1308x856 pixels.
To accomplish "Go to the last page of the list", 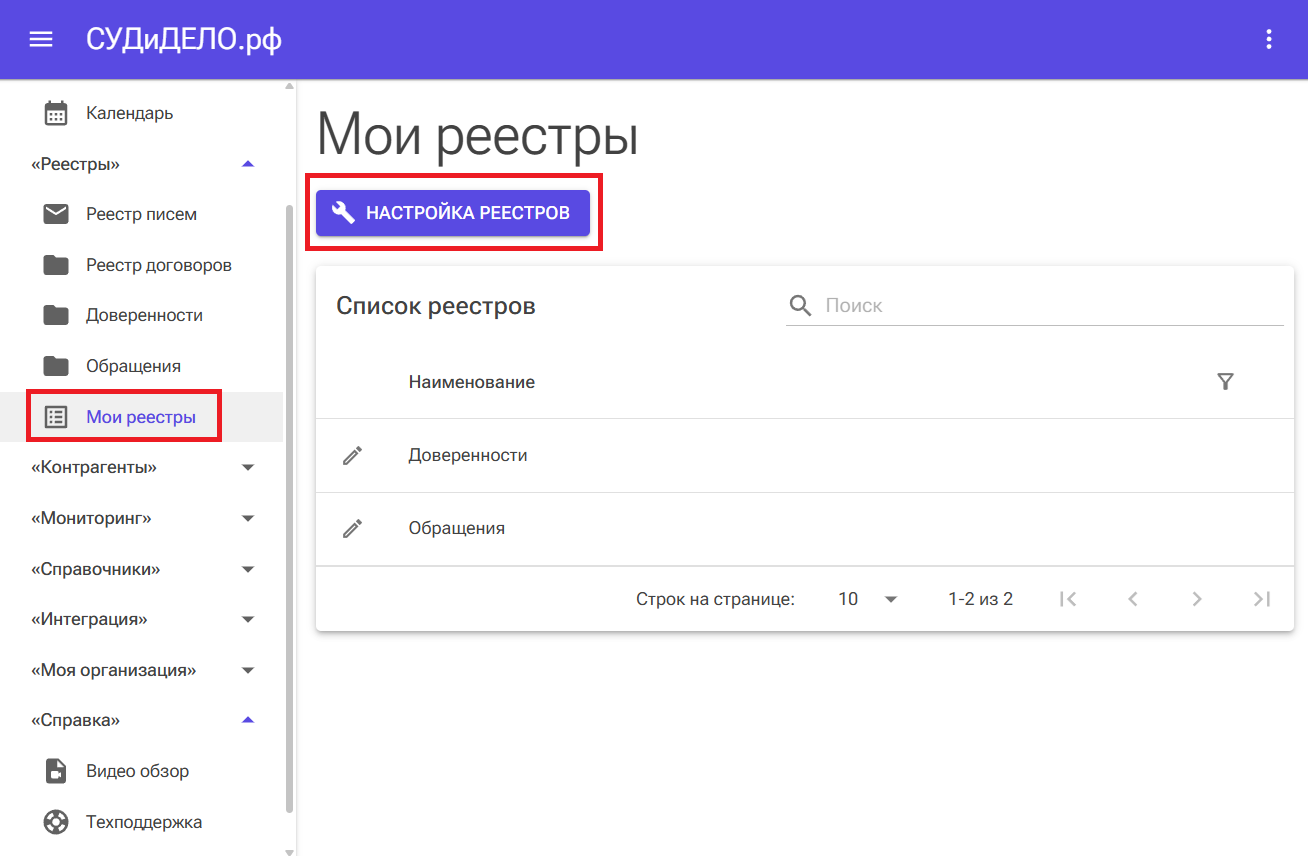I will (x=1261, y=599).
